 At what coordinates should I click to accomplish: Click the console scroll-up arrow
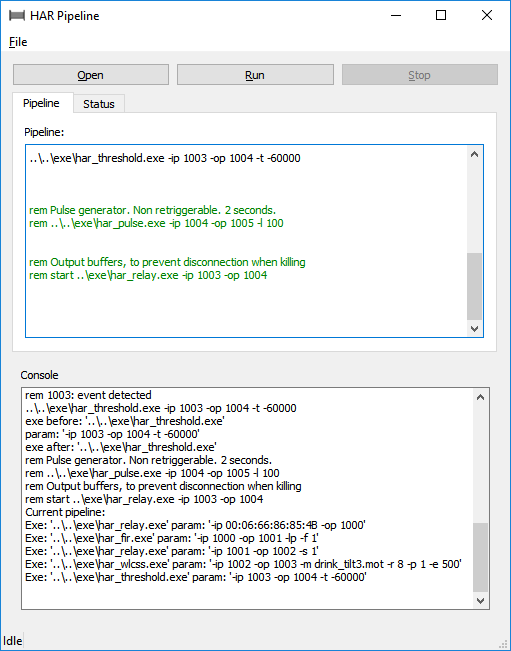(480, 397)
